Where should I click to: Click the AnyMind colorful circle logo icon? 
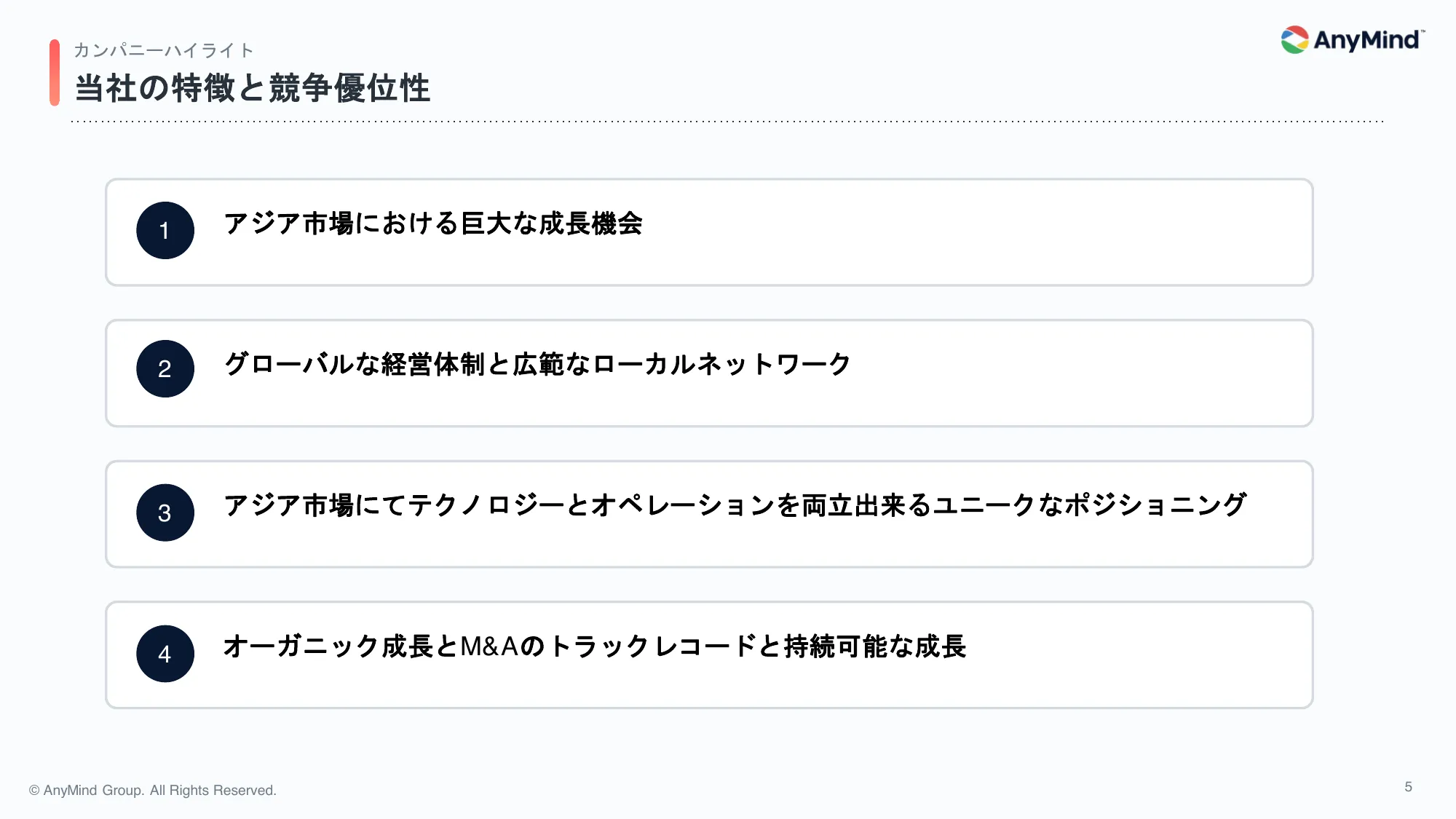[x=1294, y=40]
